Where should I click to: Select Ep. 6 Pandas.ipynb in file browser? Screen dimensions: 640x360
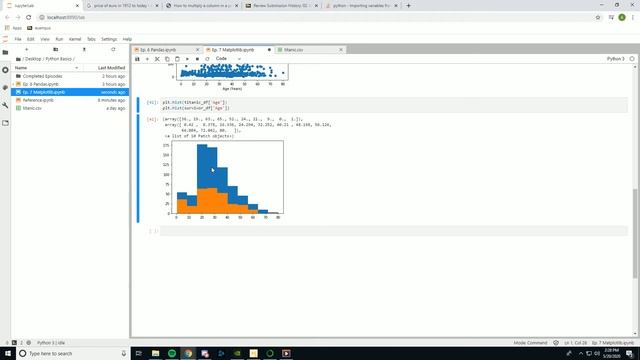pyautogui.click(x=70, y=84)
